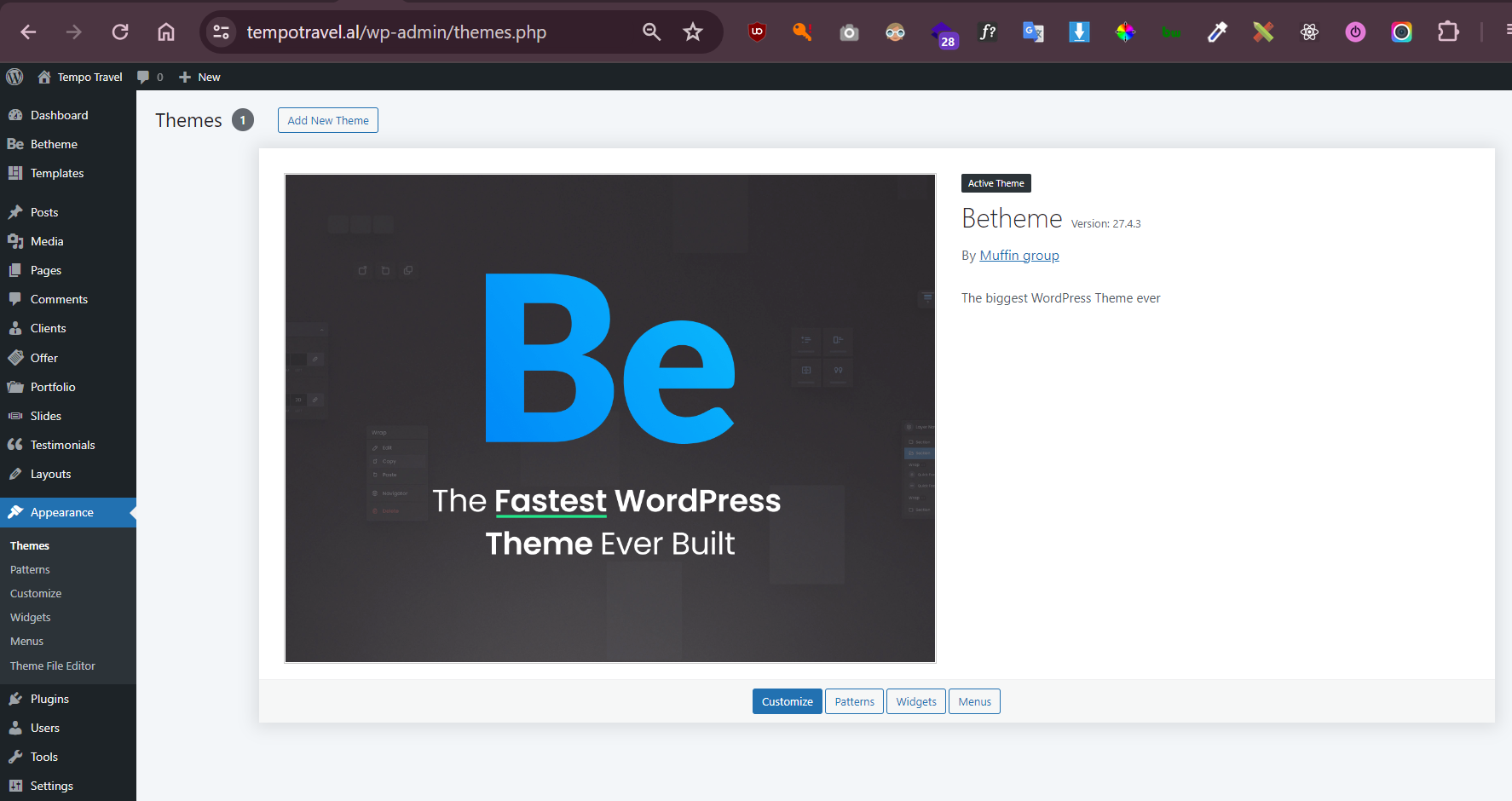Screen dimensions: 1512x801
Task: Open the React developer tools extension icon
Action: [1309, 32]
